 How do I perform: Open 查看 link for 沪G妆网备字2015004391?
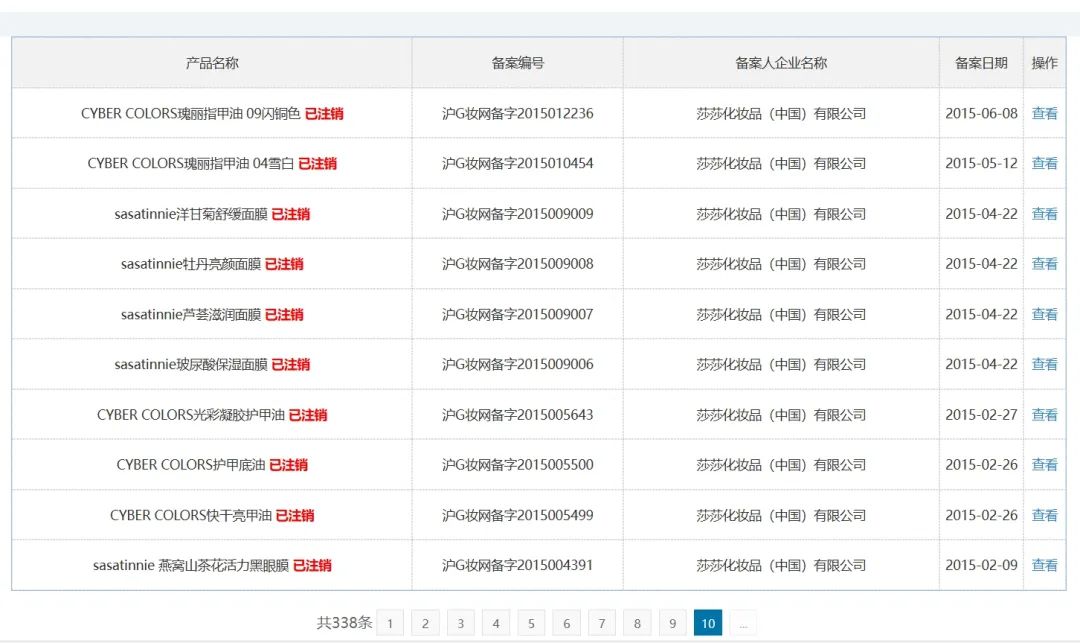pyautogui.click(x=1044, y=565)
